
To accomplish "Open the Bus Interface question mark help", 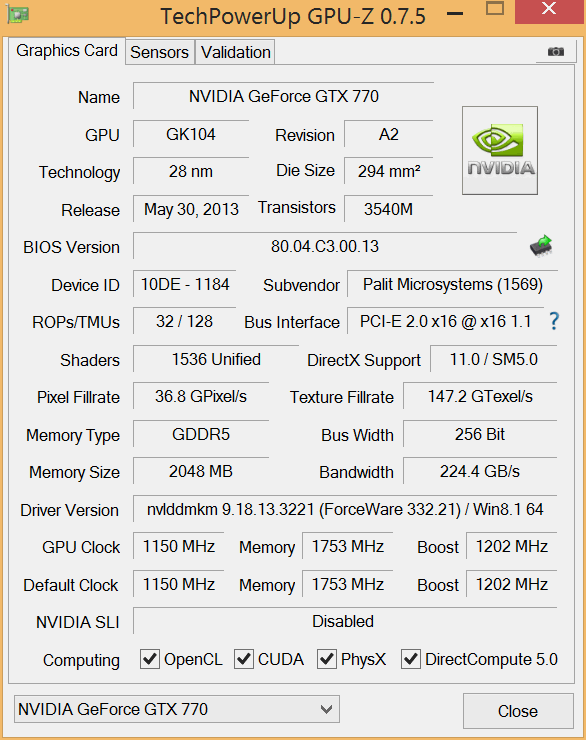I will [x=554, y=321].
